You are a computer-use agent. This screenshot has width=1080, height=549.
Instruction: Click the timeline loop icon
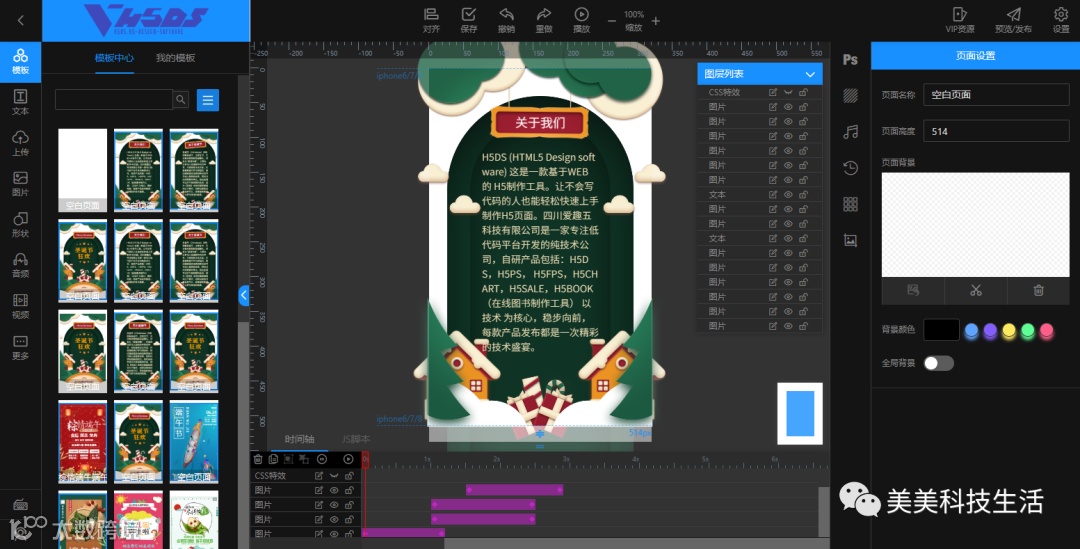322,459
